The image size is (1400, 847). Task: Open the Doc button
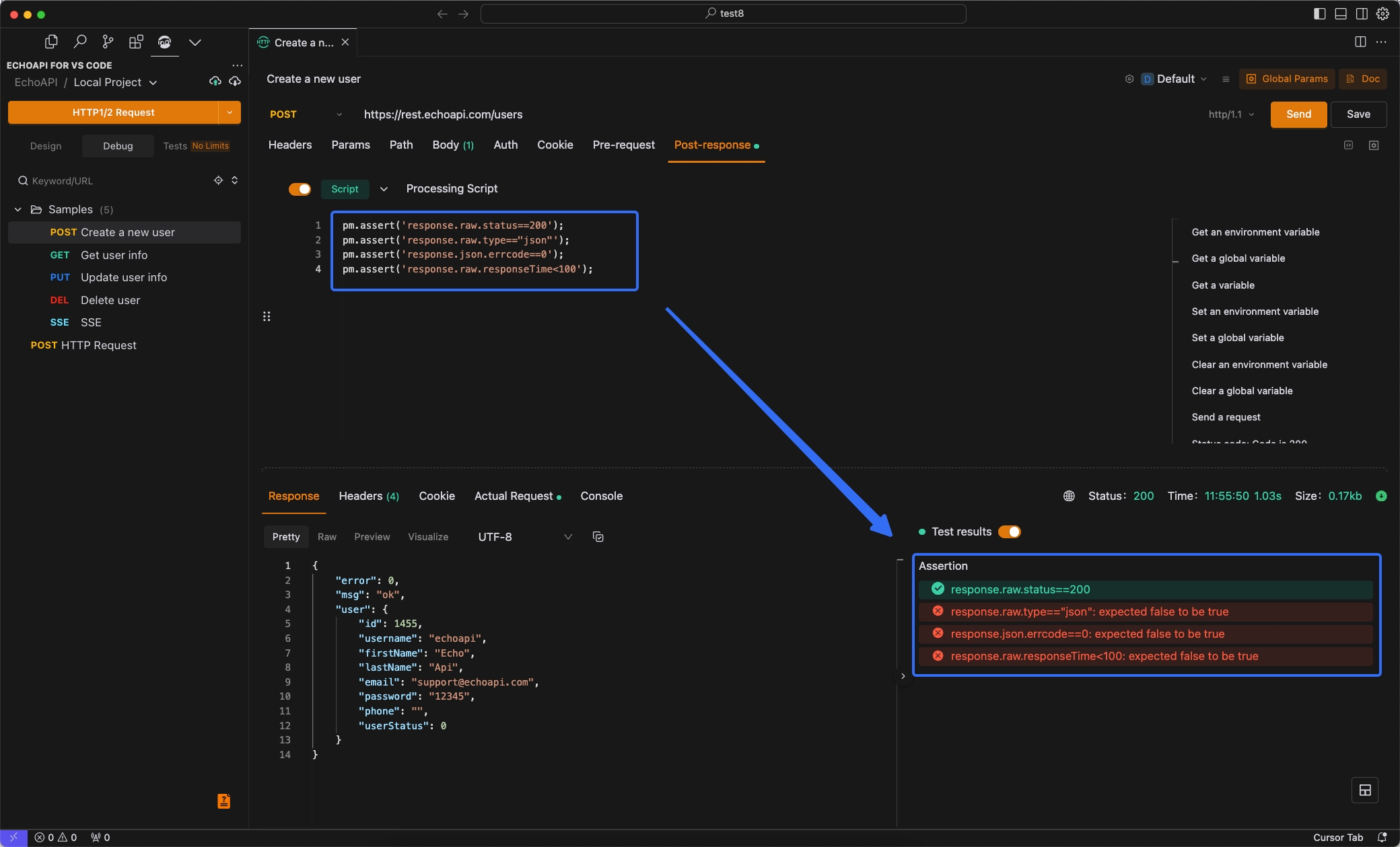pyautogui.click(x=1362, y=79)
